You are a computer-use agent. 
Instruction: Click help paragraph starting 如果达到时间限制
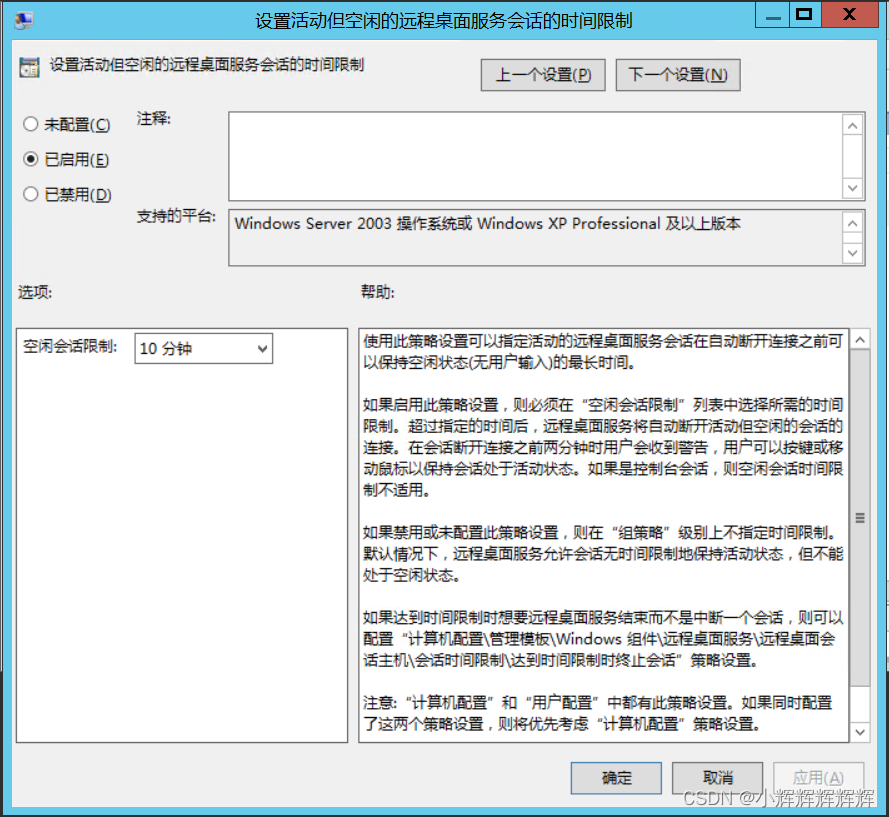(x=603, y=639)
